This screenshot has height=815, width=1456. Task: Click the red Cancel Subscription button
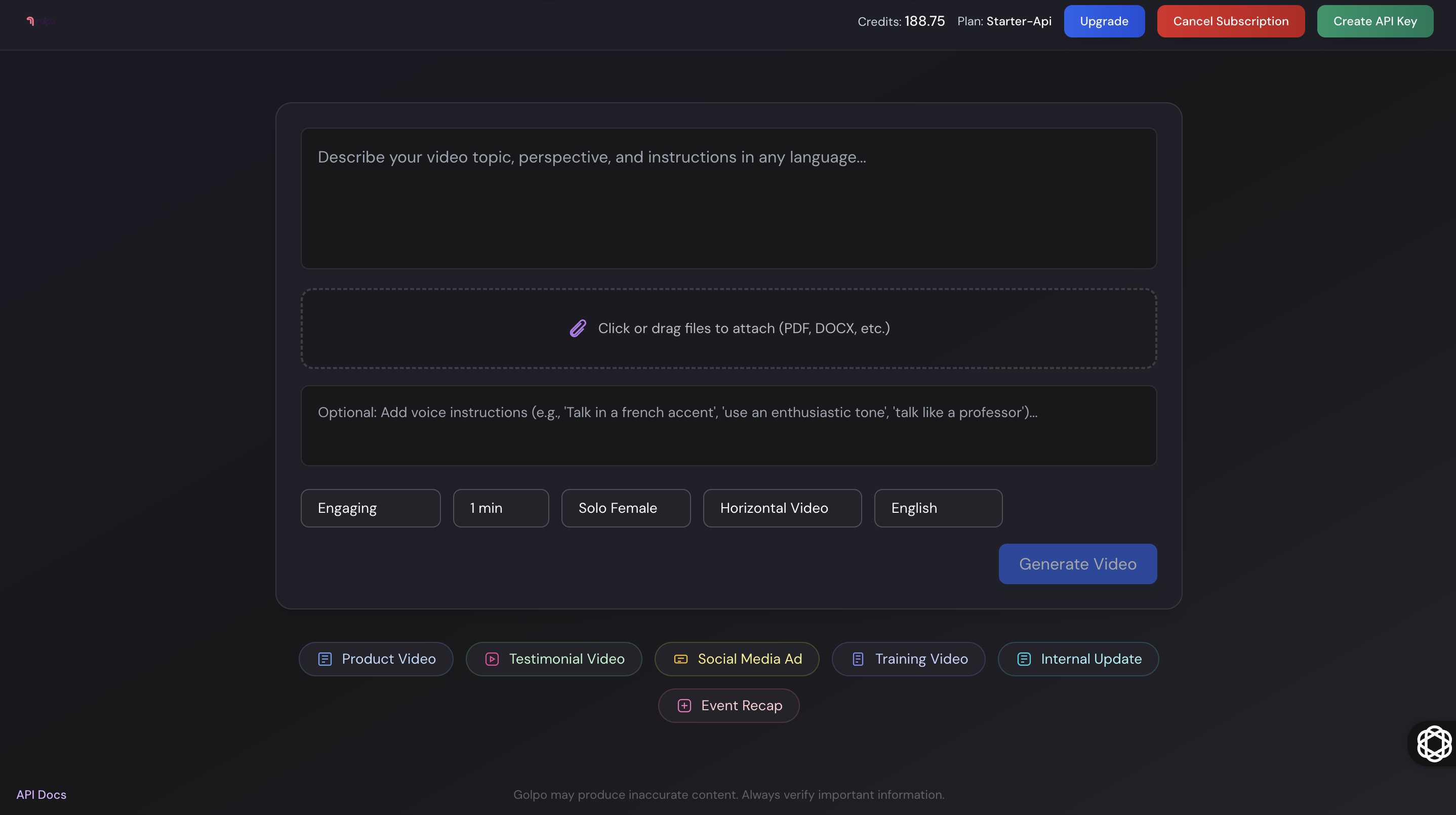tap(1231, 21)
